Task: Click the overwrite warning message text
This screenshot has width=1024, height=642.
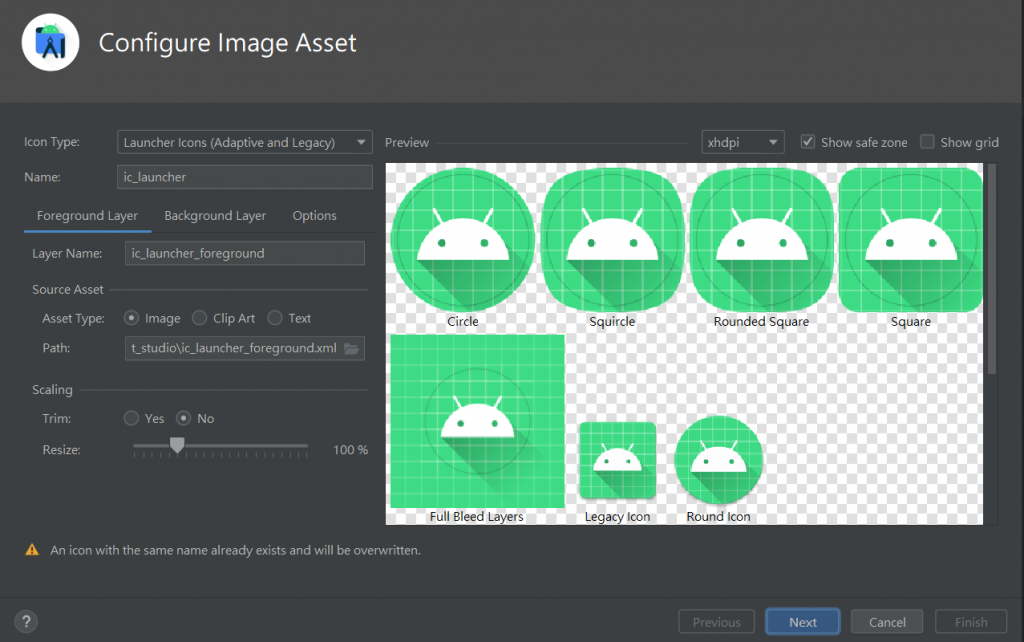Action: click(x=235, y=551)
